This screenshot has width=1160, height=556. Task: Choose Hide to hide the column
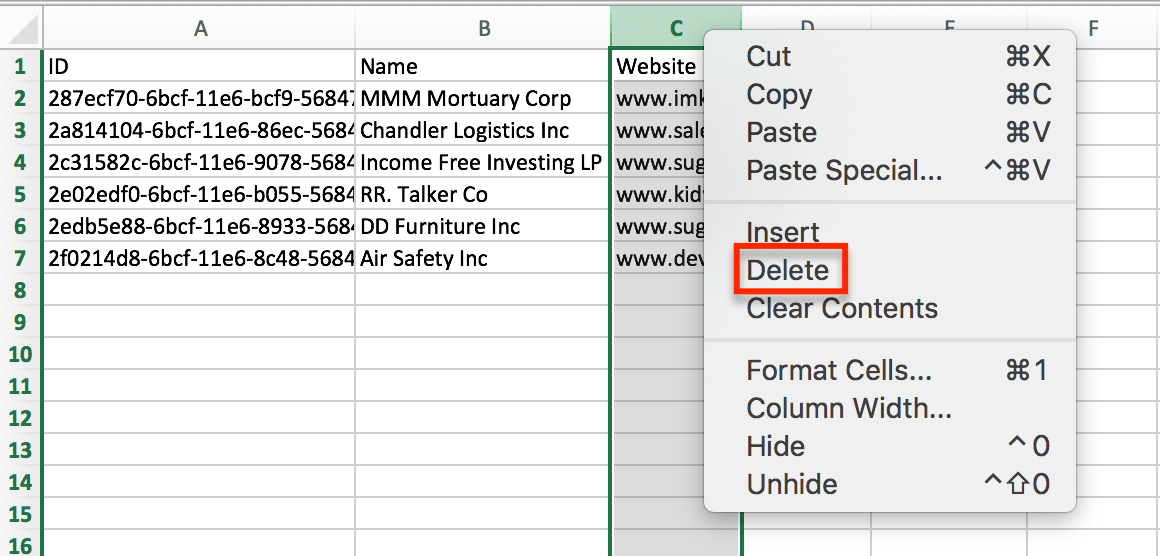(889, 447)
